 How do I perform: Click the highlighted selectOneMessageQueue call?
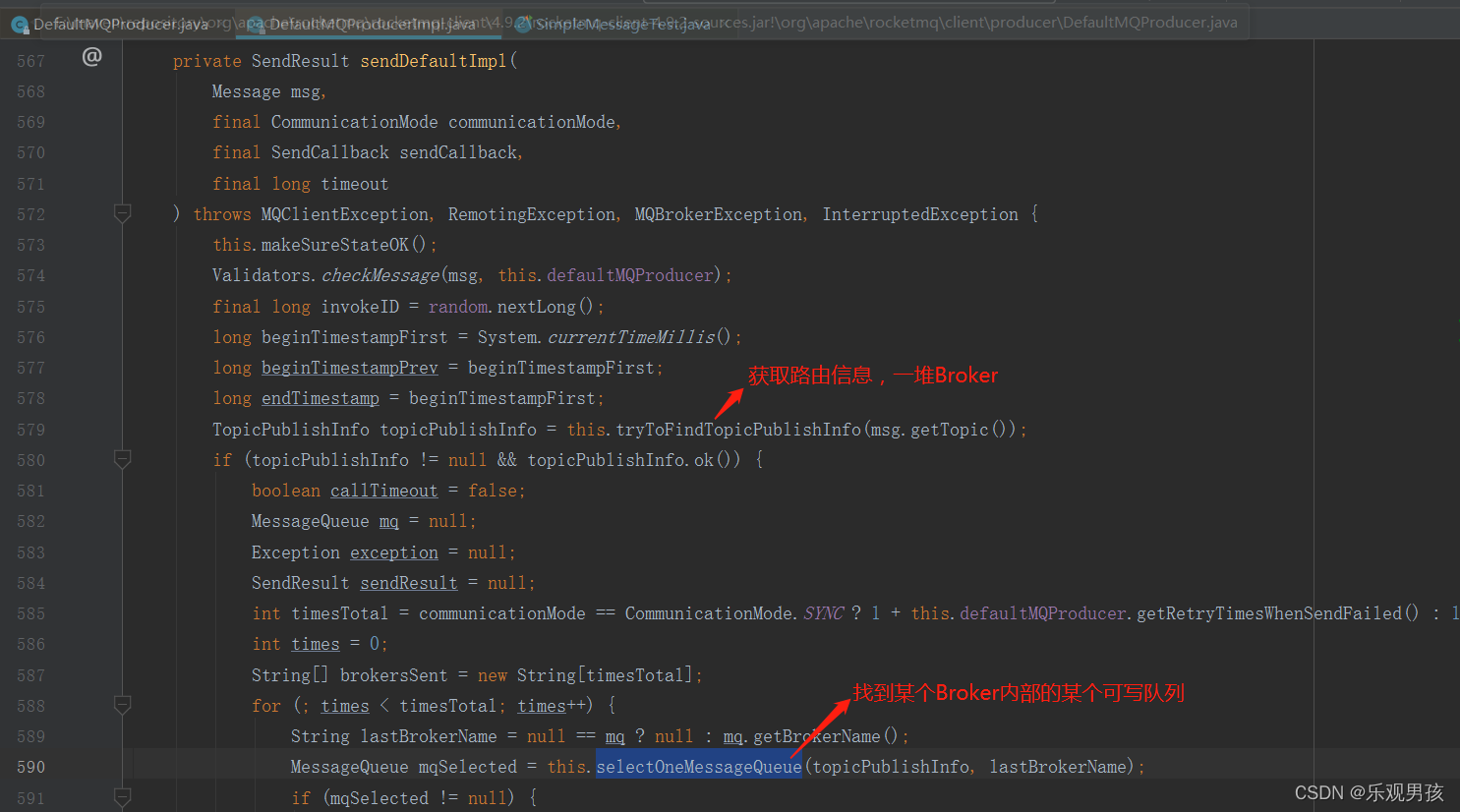(x=699, y=767)
